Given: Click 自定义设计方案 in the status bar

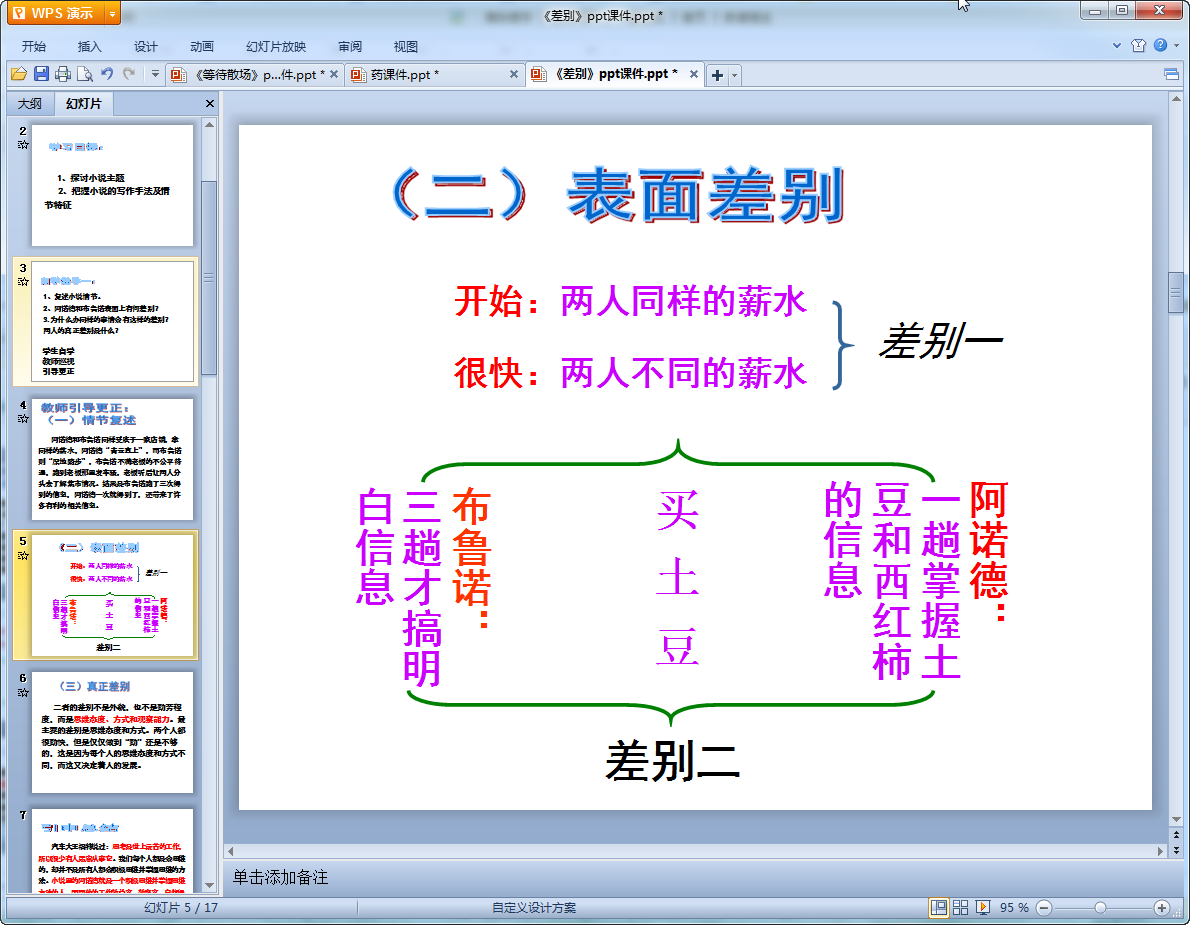Looking at the screenshot, I should (x=534, y=908).
